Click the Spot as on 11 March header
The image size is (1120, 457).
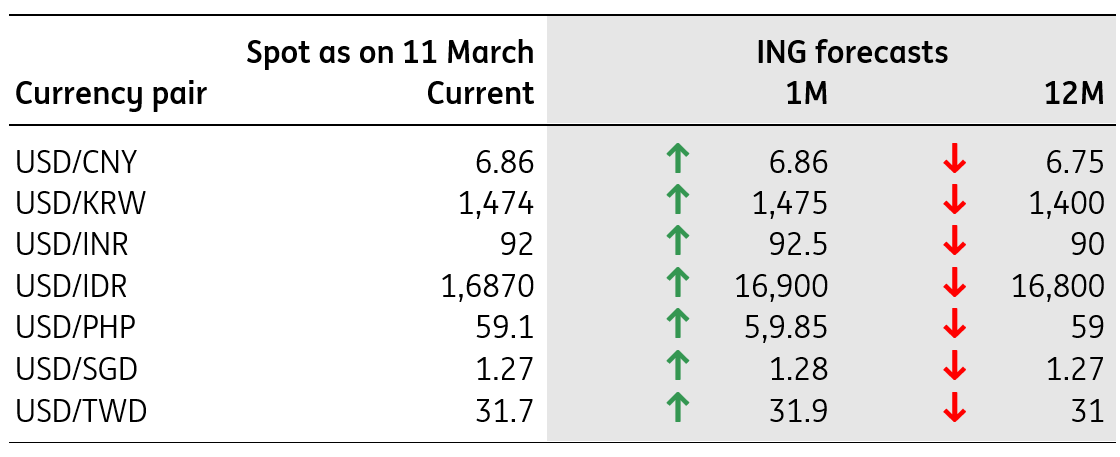(390, 53)
